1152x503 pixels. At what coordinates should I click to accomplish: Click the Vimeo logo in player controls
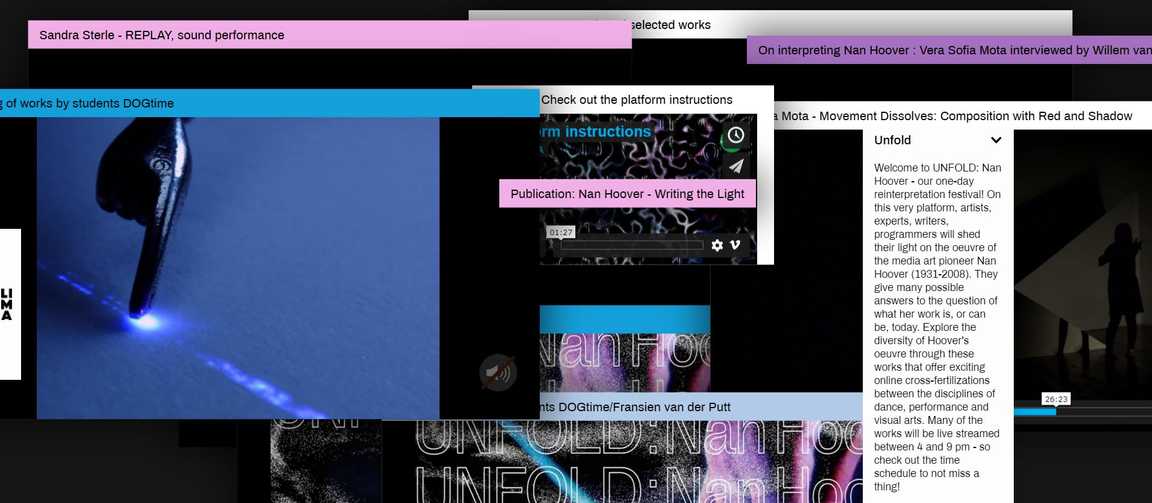[735, 245]
